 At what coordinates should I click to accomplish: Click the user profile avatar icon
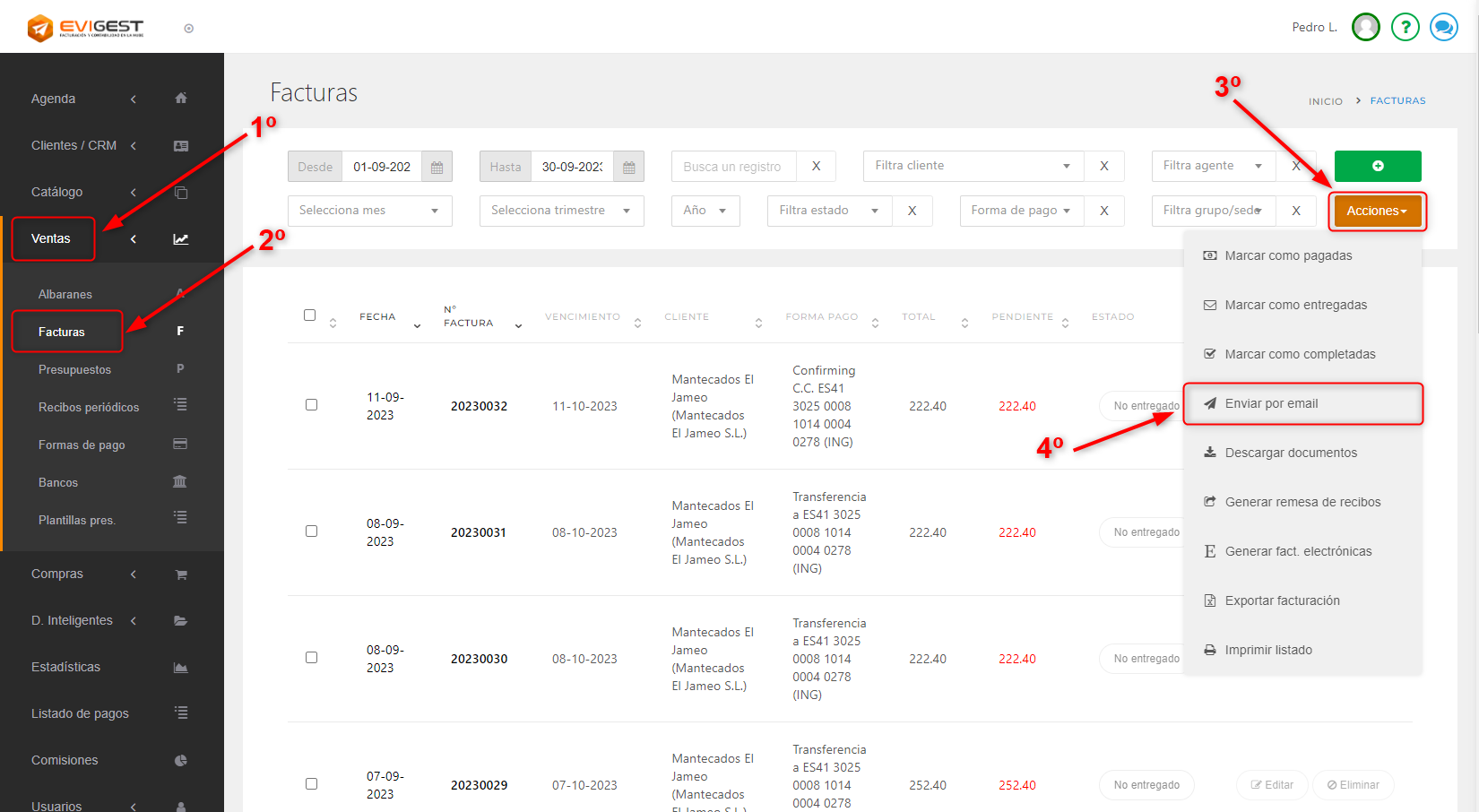1365,28
